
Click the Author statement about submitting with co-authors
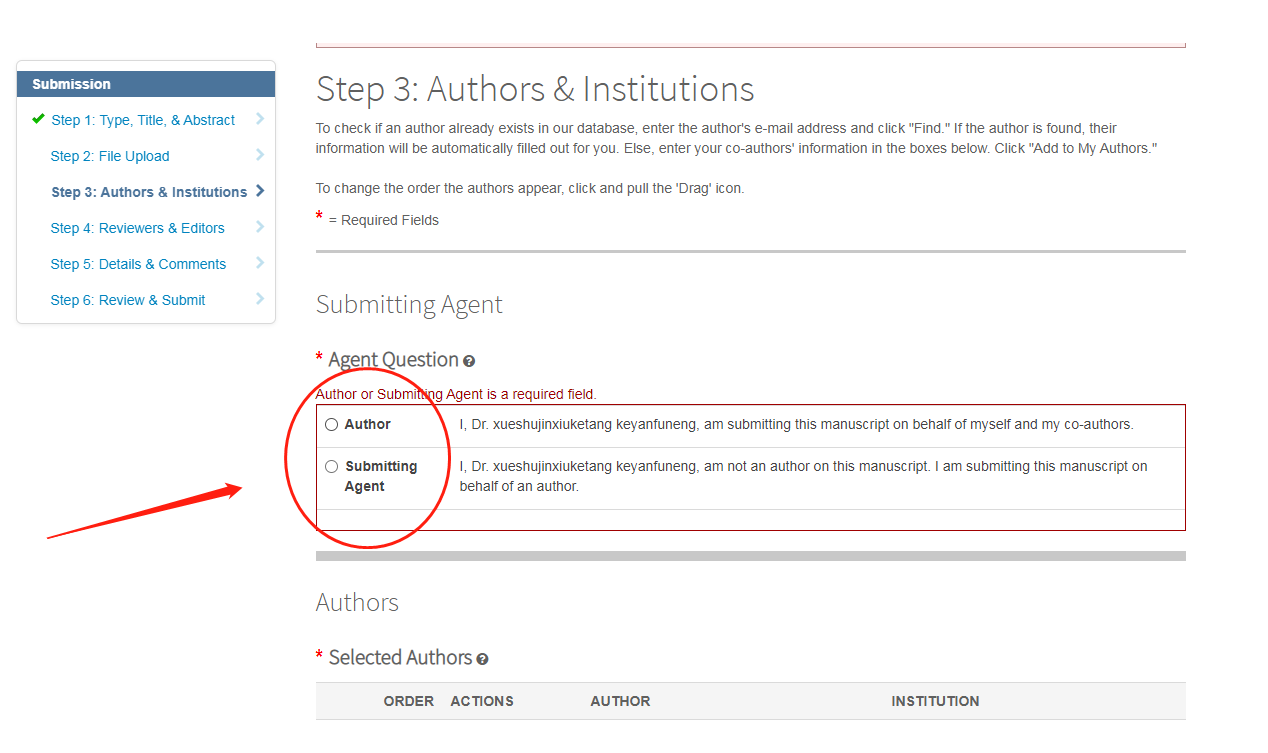coord(796,425)
